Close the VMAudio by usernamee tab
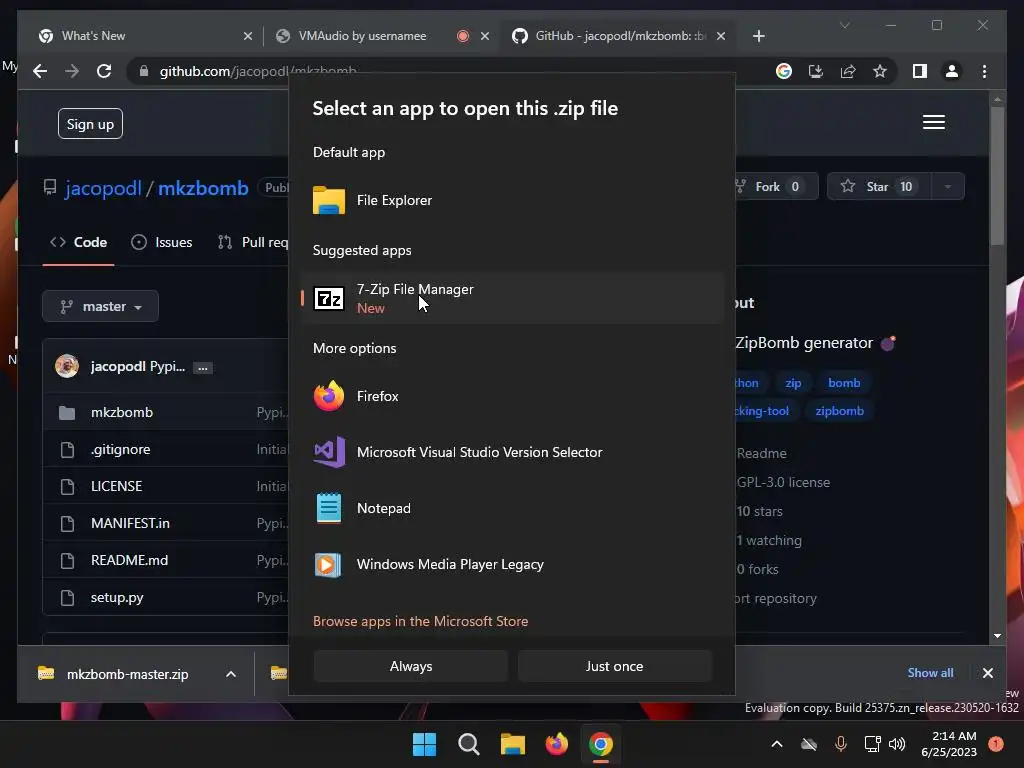The image size is (1024, 768). pos(485,36)
